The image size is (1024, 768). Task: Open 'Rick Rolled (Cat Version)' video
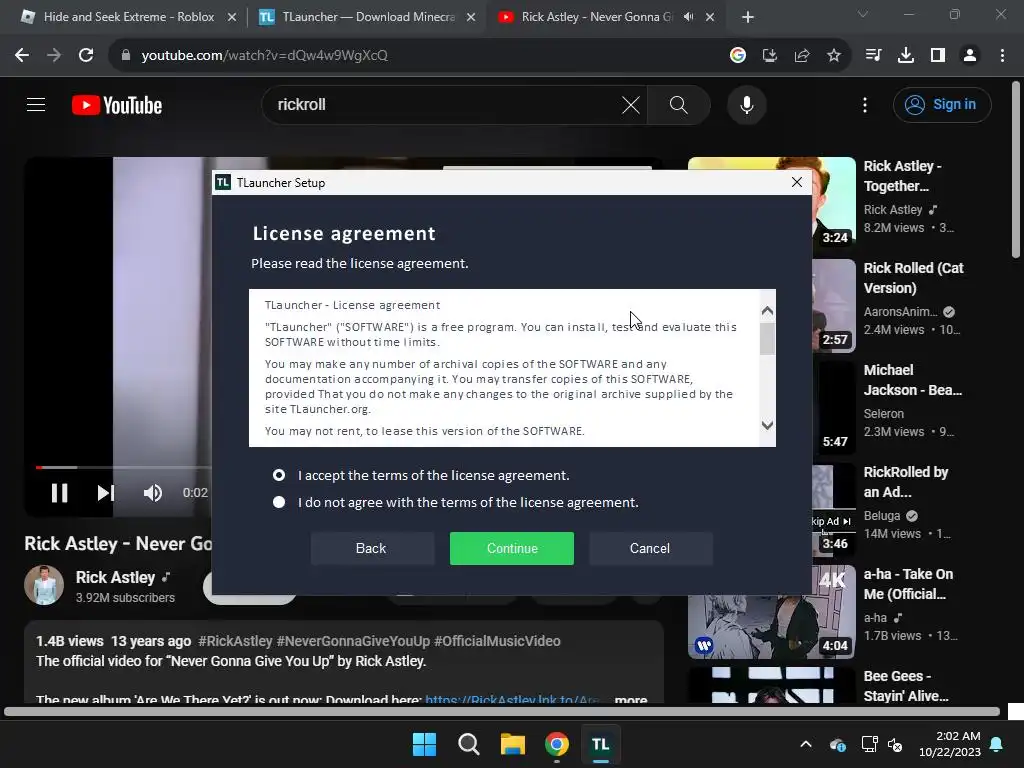[913, 278]
